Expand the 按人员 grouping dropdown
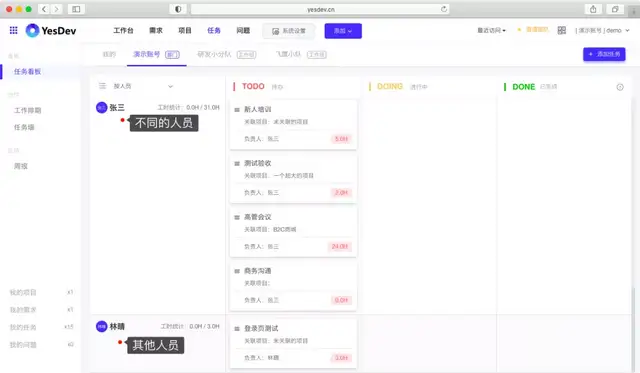The image size is (640, 373). click(x=143, y=86)
